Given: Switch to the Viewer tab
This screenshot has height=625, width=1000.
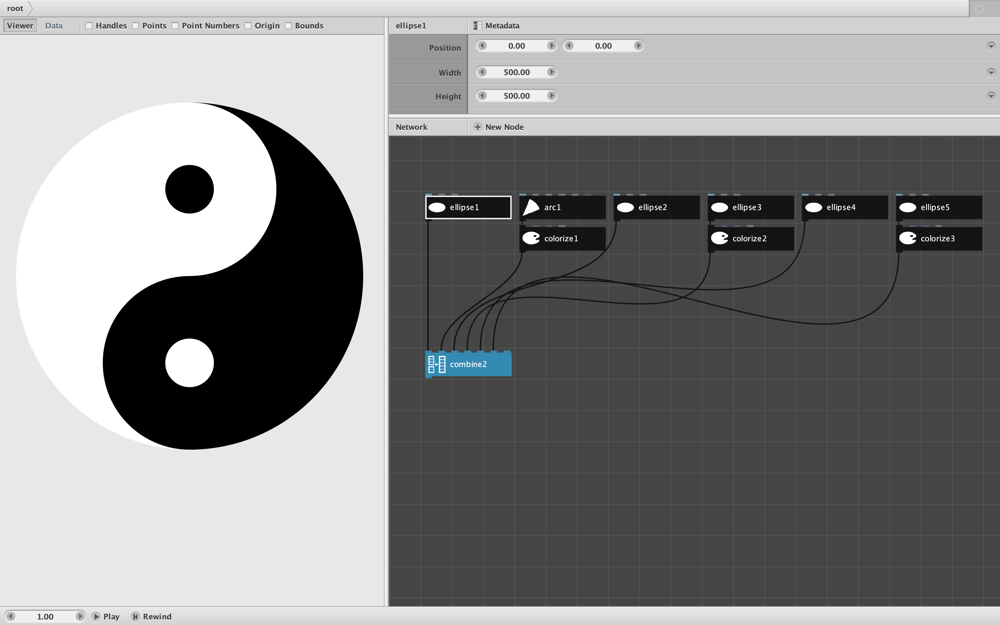Looking at the screenshot, I should coord(20,26).
